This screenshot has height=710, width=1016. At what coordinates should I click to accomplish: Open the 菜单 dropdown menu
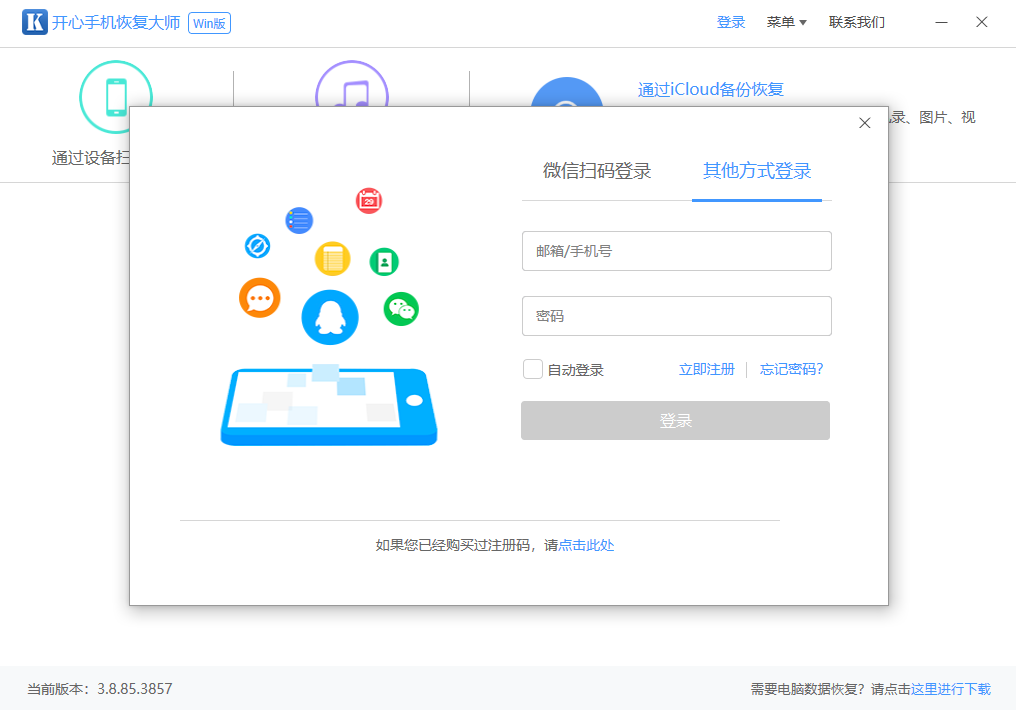[x=786, y=22]
